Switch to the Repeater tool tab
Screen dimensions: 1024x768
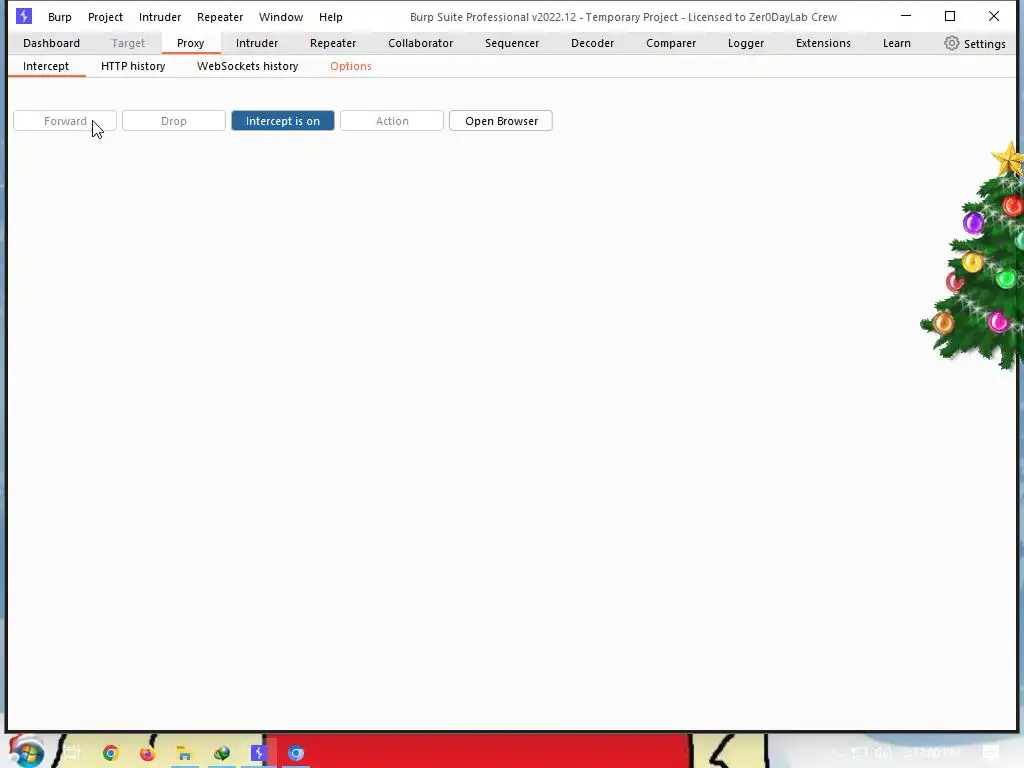333,43
